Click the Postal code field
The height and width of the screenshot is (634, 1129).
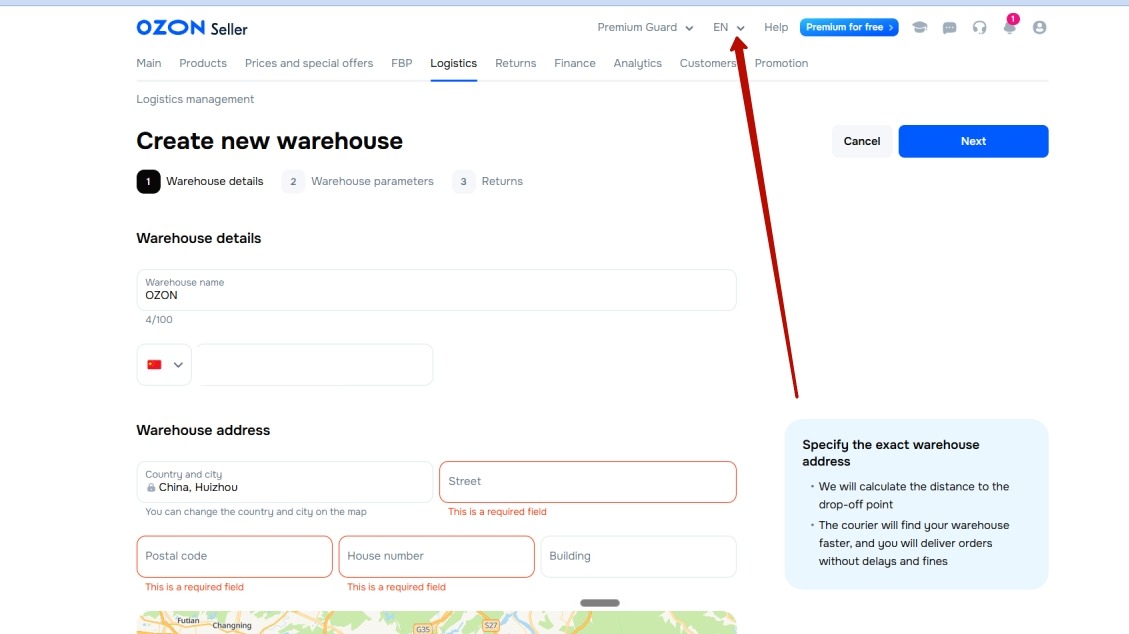coord(235,556)
